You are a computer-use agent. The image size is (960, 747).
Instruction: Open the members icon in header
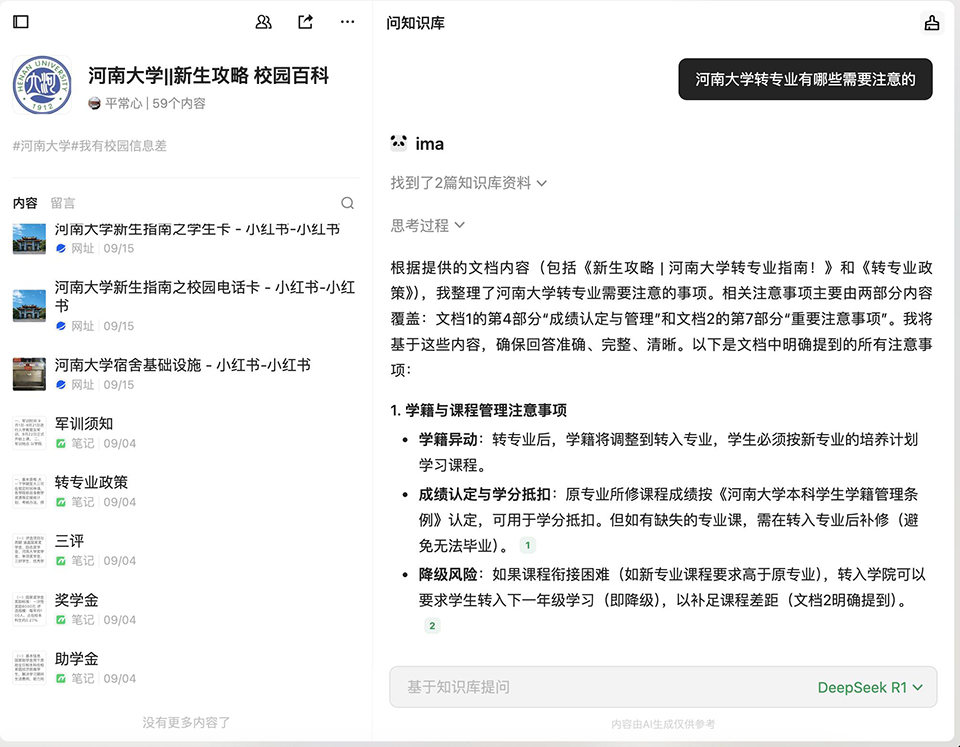[x=264, y=22]
